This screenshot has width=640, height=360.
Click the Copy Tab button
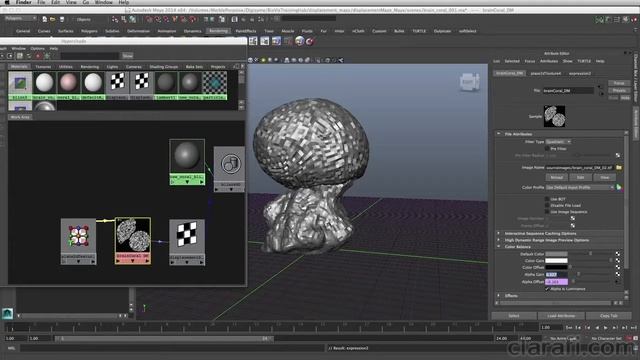click(x=609, y=316)
